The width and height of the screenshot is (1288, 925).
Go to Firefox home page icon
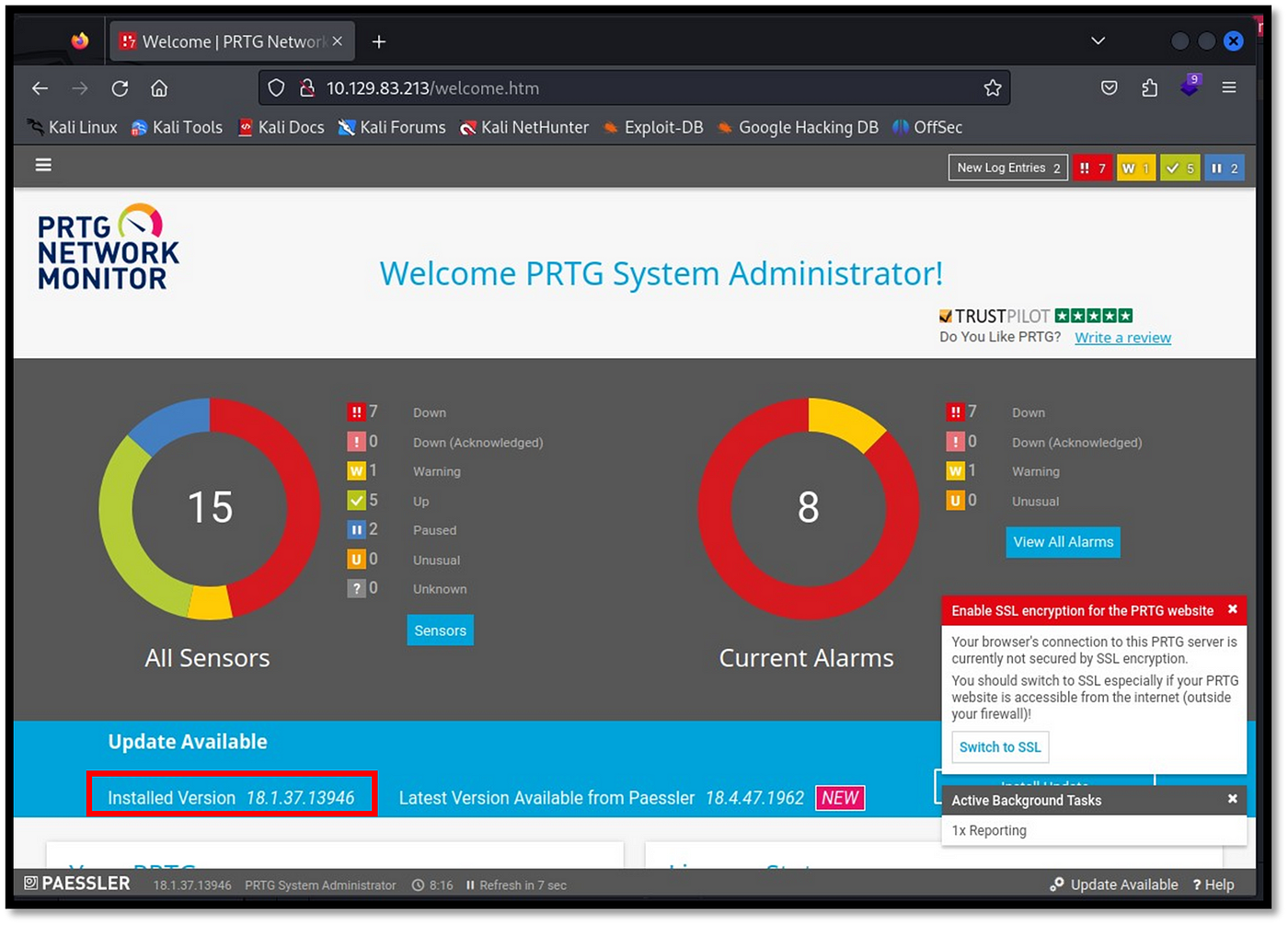pos(159,88)
